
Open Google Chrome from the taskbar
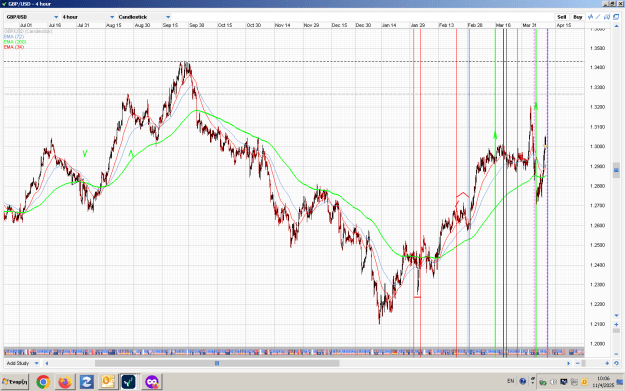(x=43, y=382)
